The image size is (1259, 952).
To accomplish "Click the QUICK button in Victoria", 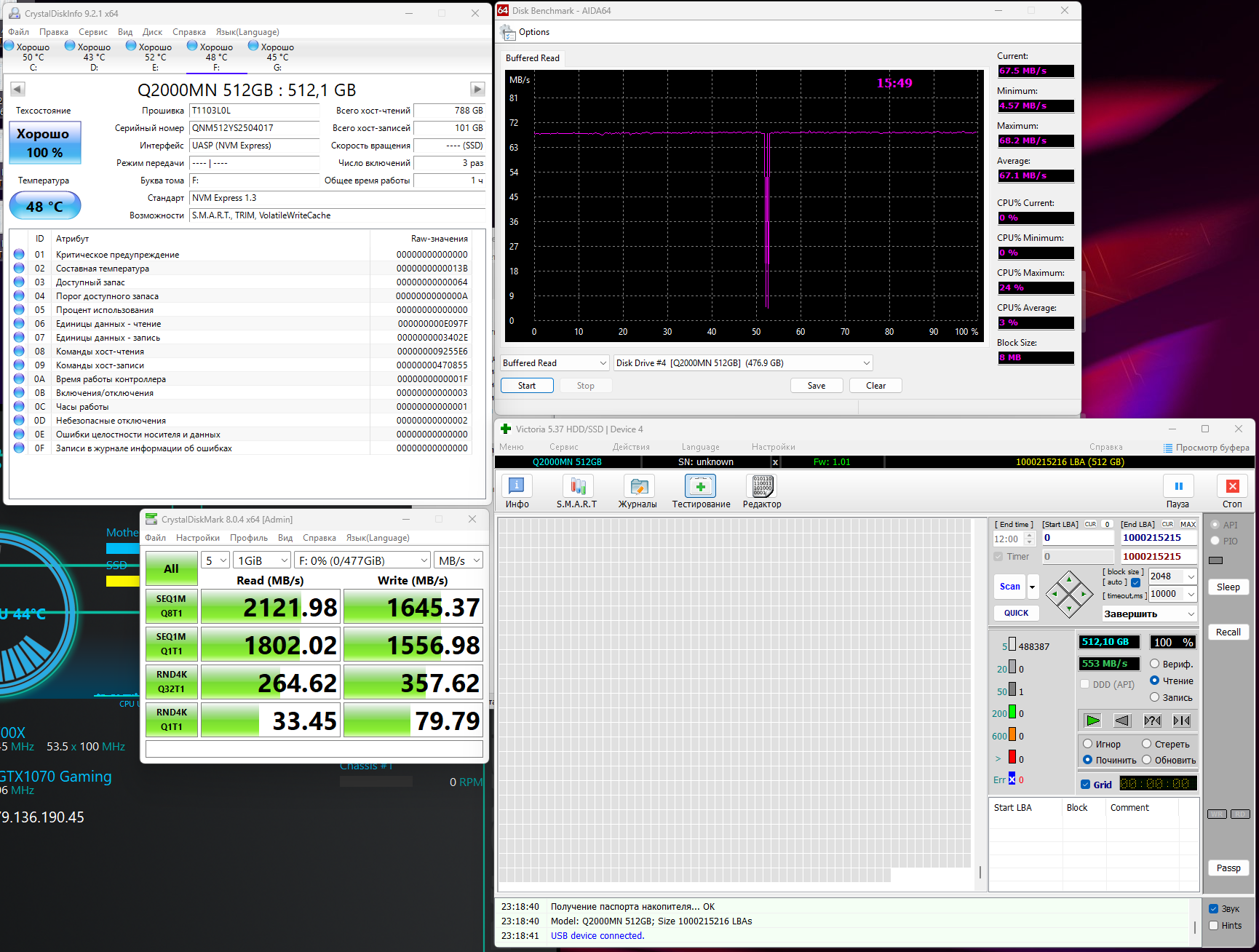I will coord(1016,613).
